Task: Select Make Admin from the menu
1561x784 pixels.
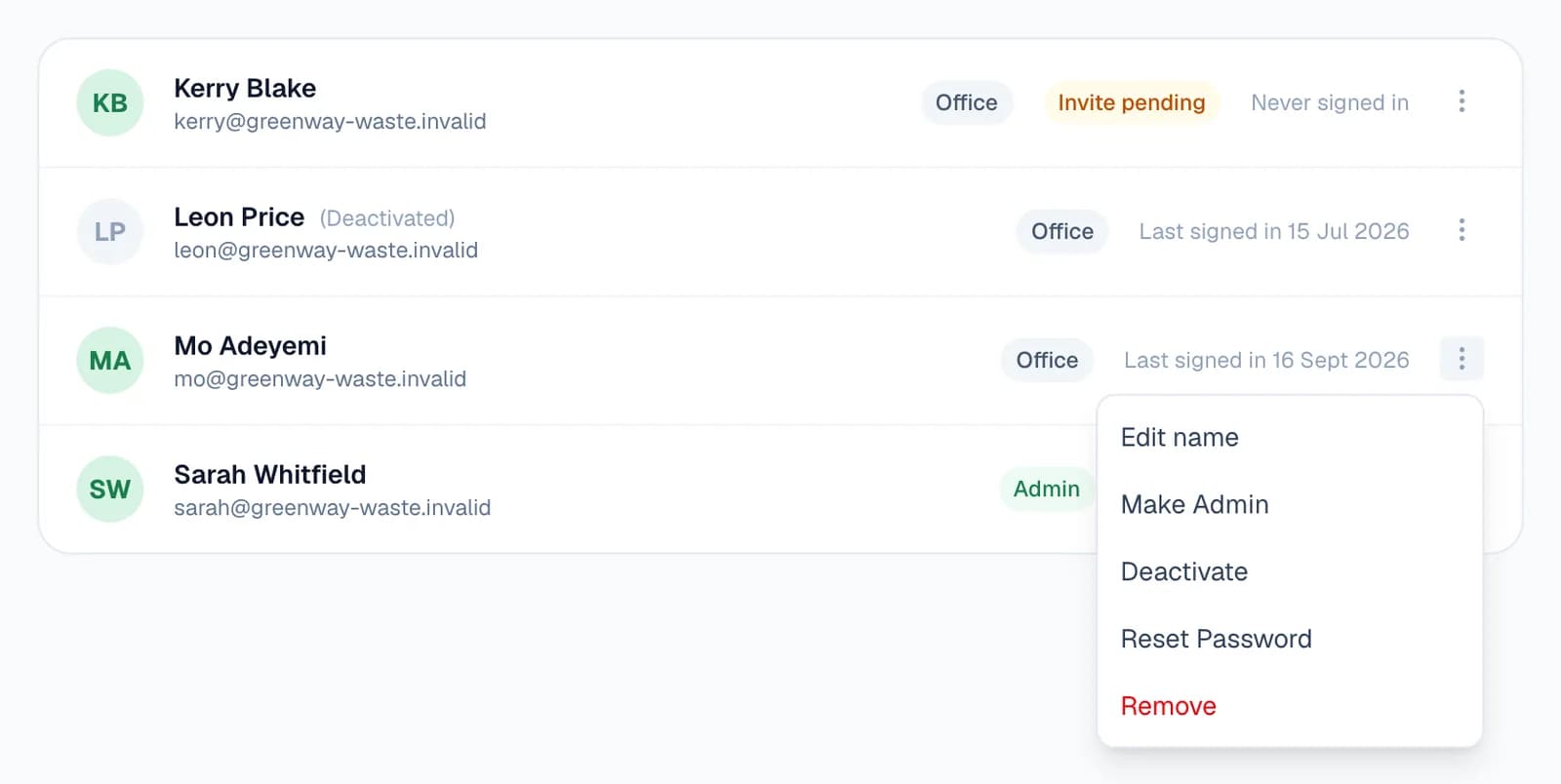Action: point(1289,504)
